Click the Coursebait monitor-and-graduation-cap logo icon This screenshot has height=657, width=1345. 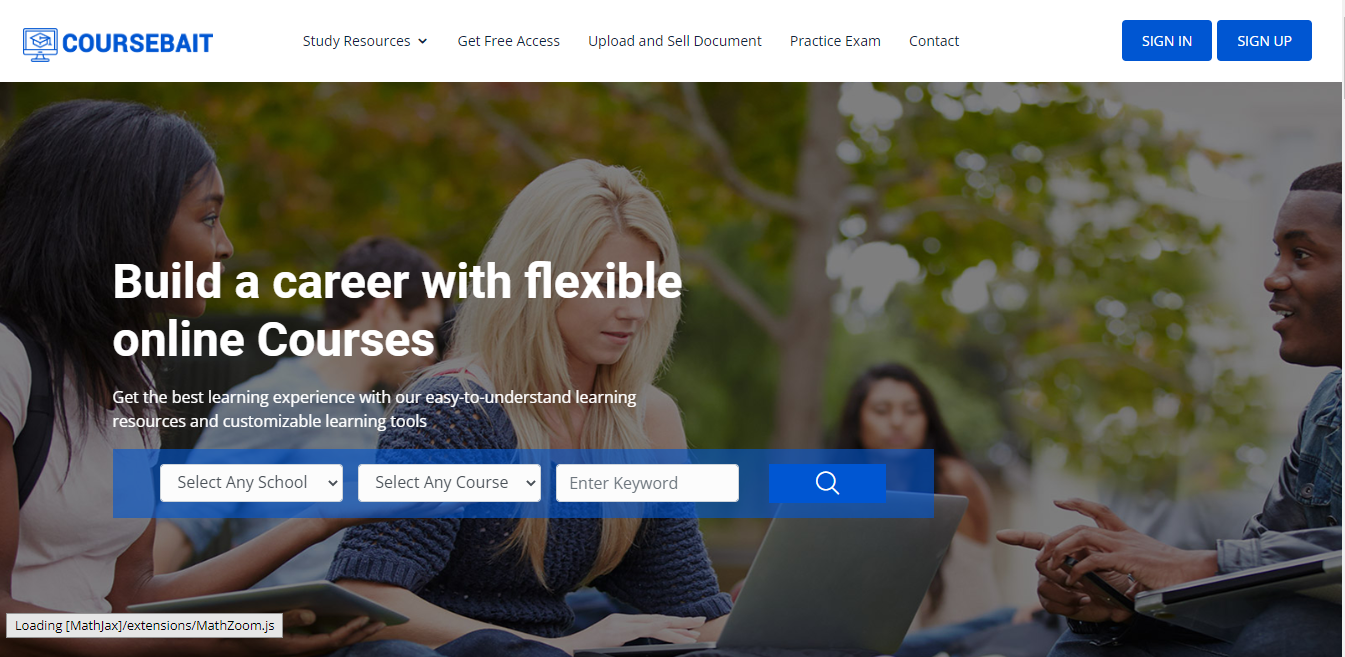click(40, 44)
